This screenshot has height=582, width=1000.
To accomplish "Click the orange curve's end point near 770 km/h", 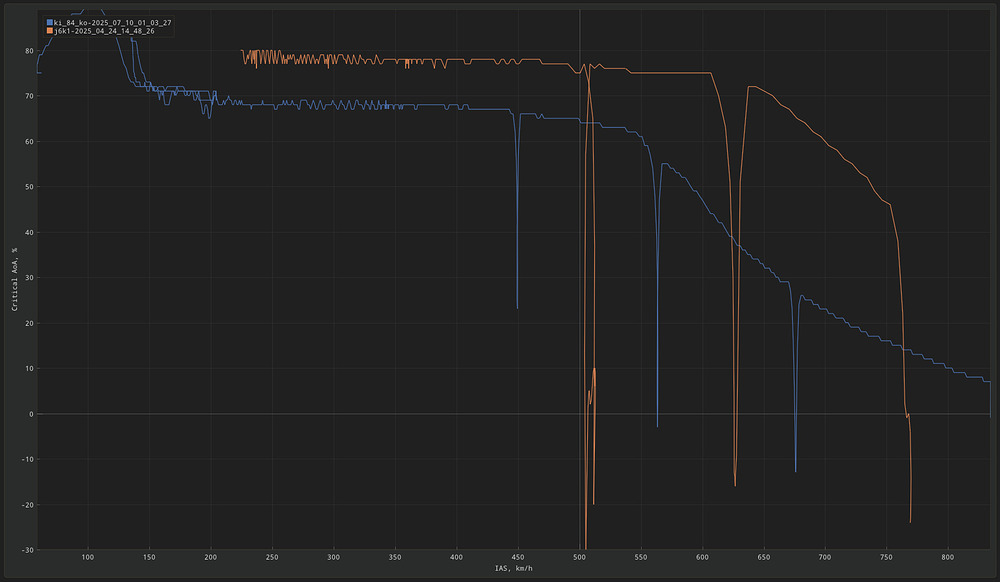I will click(x=910, y=522).
